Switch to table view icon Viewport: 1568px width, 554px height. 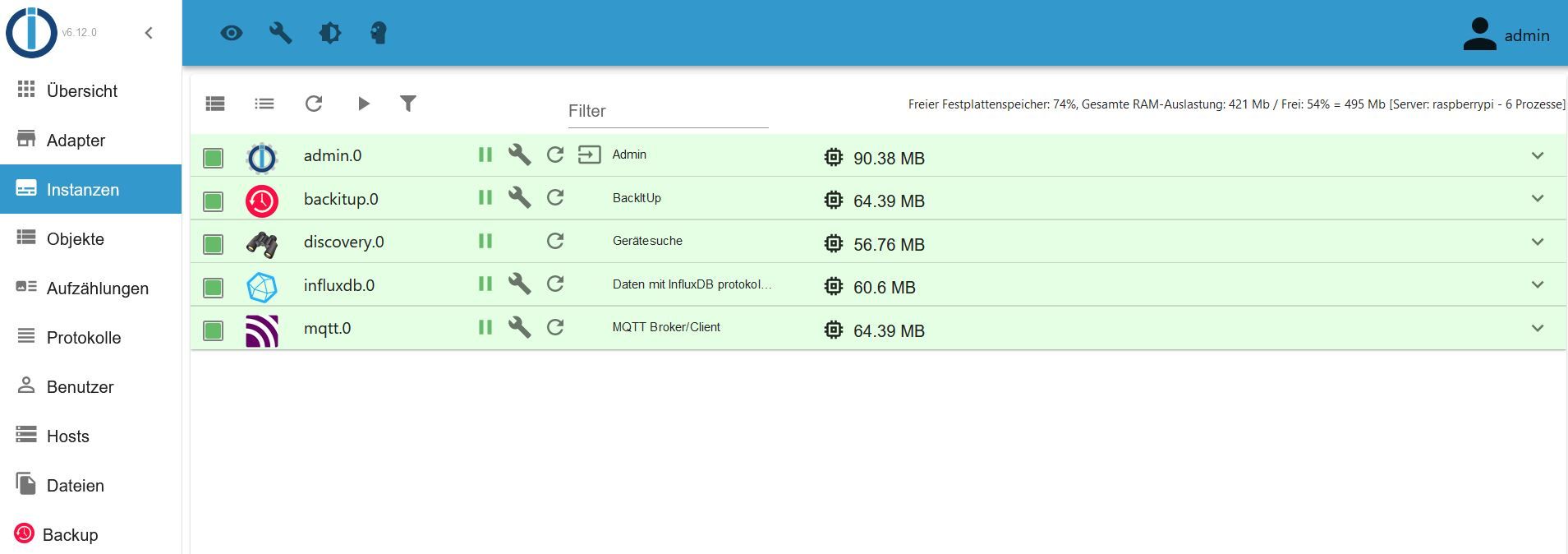pos(215,104)
